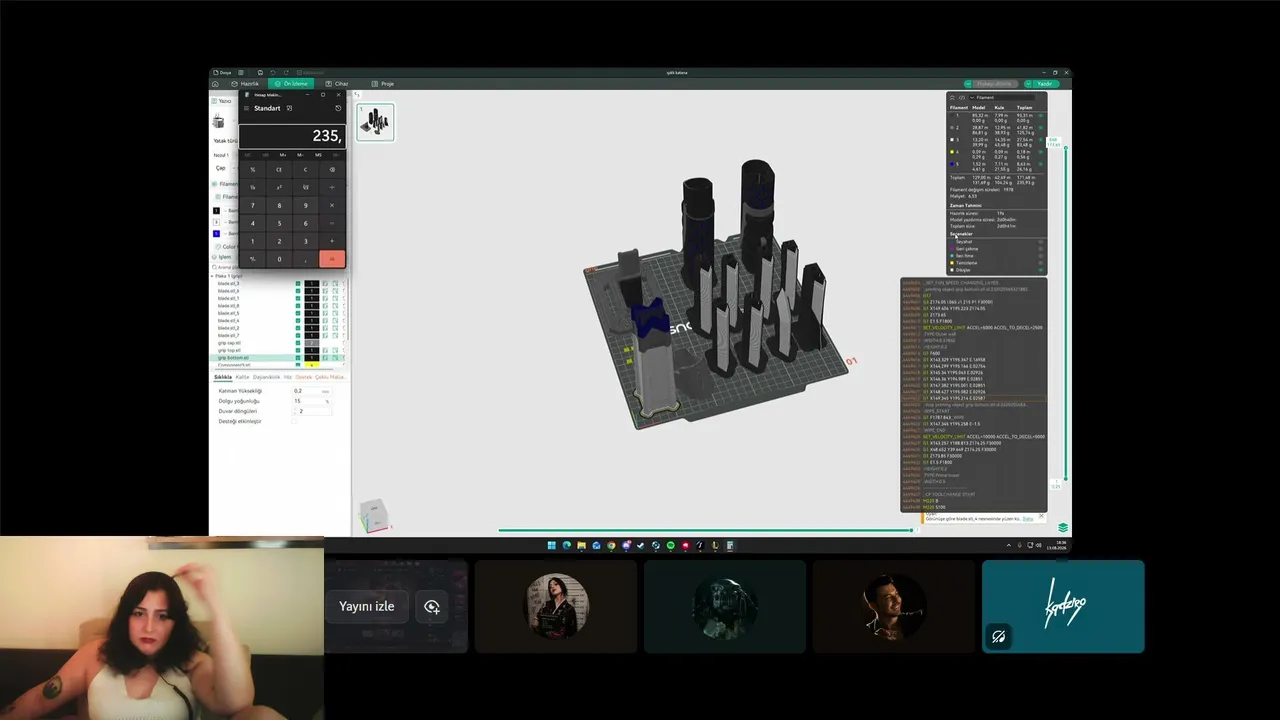Toggle calculator keep-on-top icon

point(289,108)
